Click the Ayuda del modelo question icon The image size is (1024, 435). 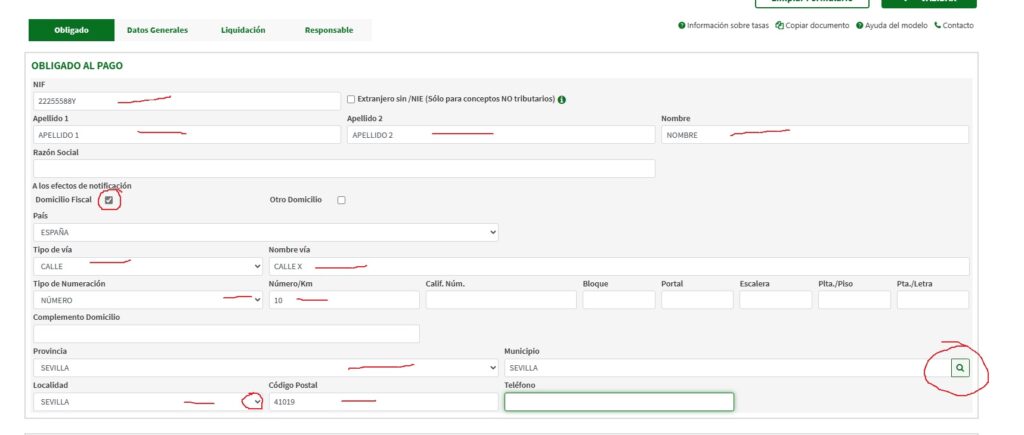(x=860, y=26)
